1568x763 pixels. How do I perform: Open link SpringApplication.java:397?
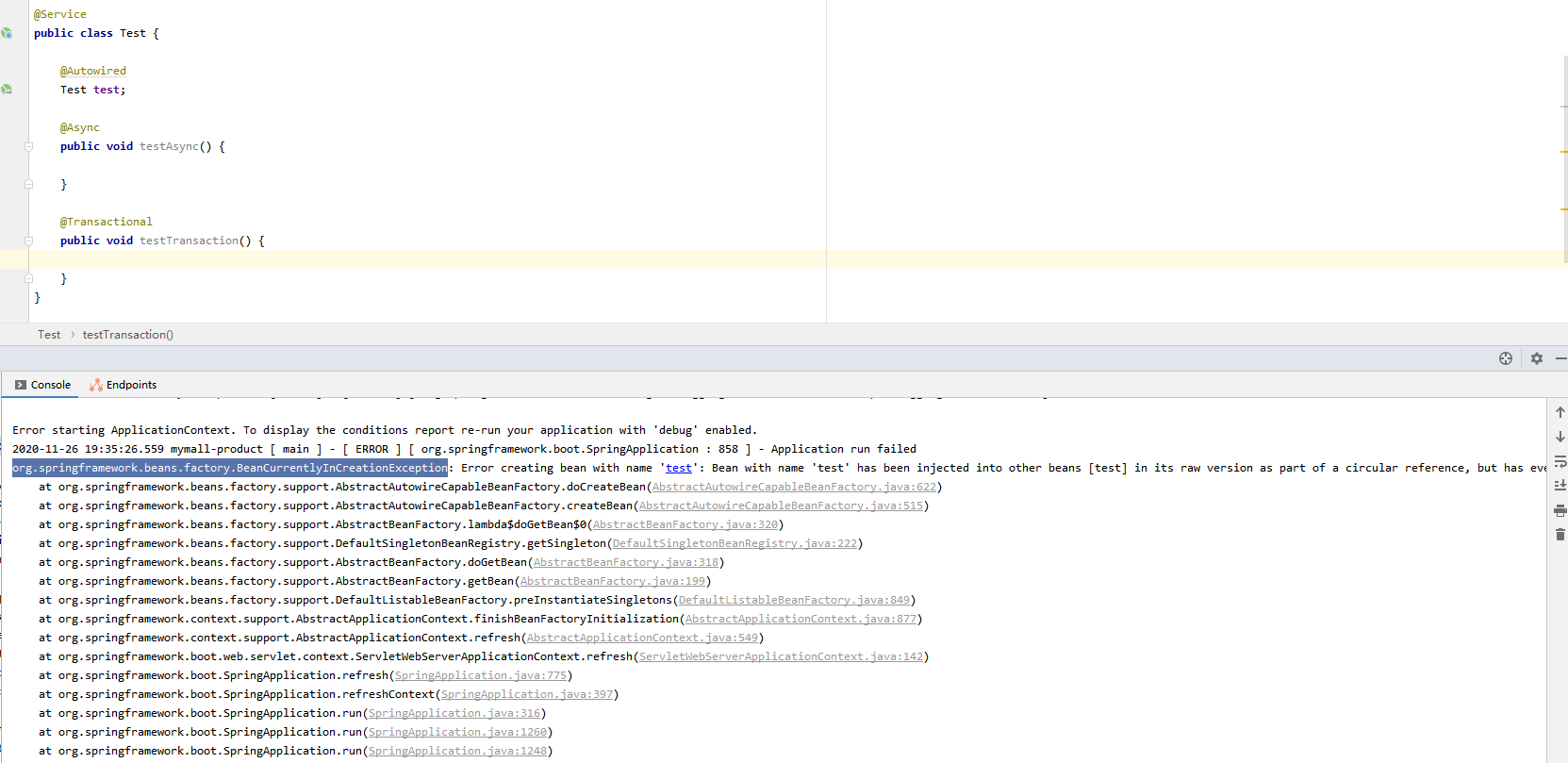coord(527,694)
